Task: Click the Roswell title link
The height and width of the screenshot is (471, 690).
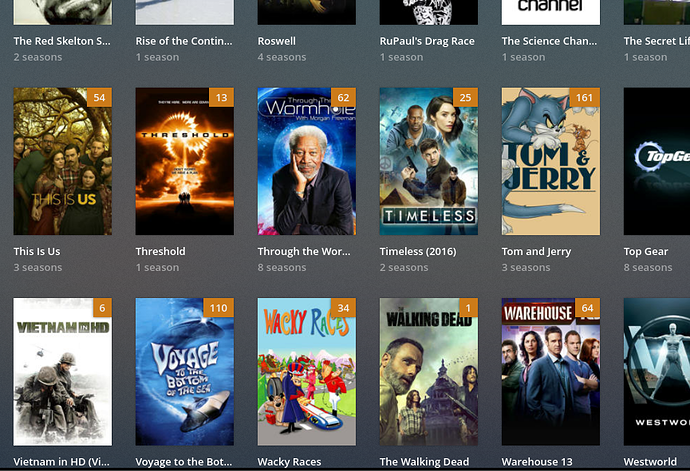Action: pyautogui.click(x=277, y=41)
